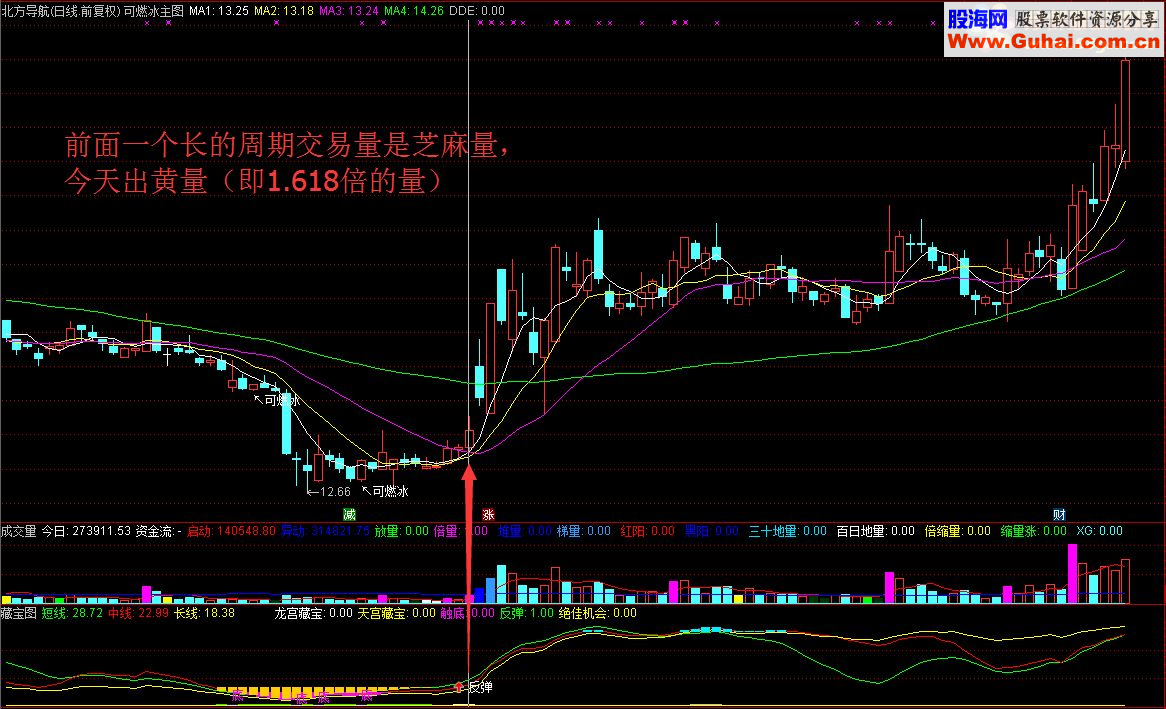Click the 反弹: 1.00 readout
Viewport: 1166px width, 709px height.
coord(526,613)
